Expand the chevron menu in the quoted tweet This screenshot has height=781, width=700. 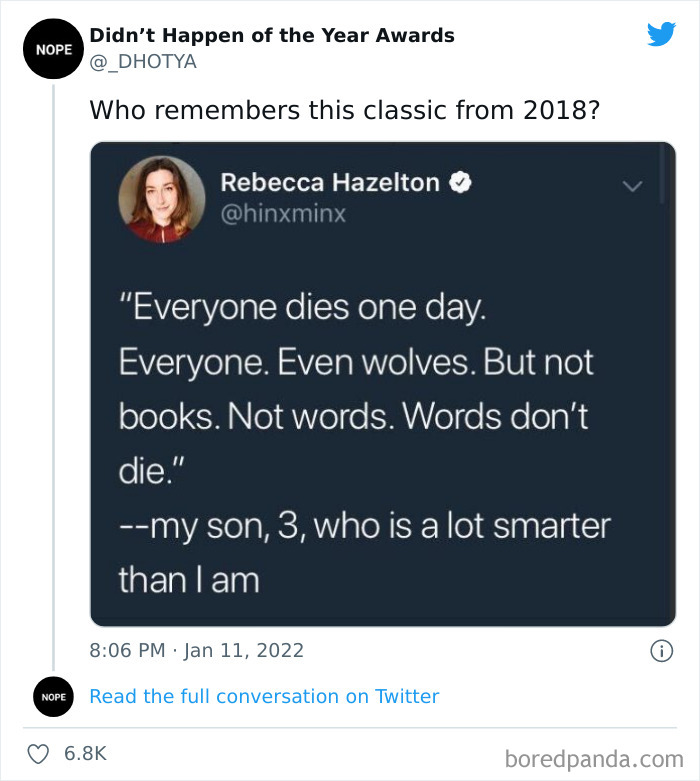(631, 185)
